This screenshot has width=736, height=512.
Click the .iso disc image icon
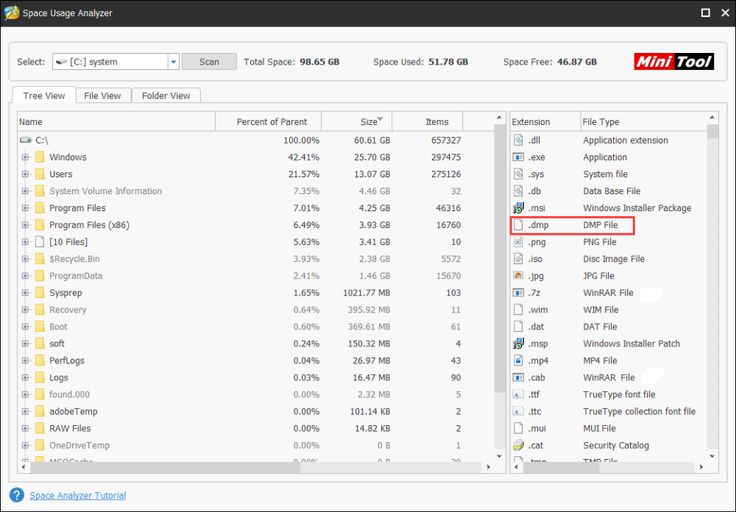(518, 259)
